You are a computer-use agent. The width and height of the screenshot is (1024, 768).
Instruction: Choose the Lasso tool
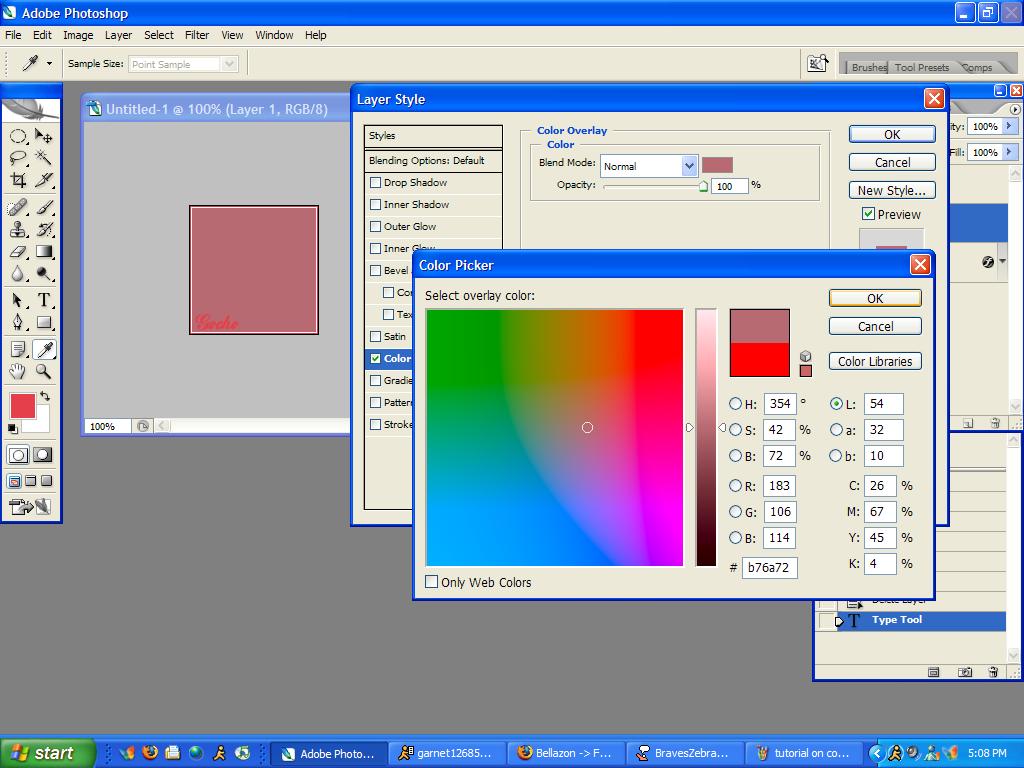tap(18, 158)
